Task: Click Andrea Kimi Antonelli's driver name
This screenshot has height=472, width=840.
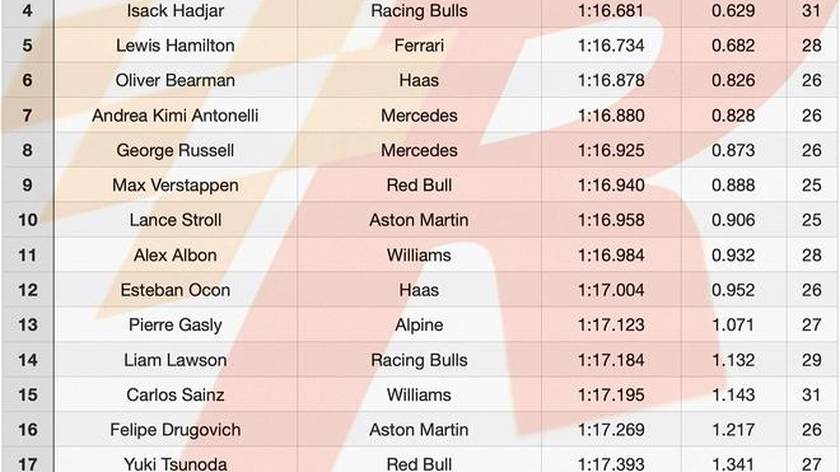Action: coord(175,115)
